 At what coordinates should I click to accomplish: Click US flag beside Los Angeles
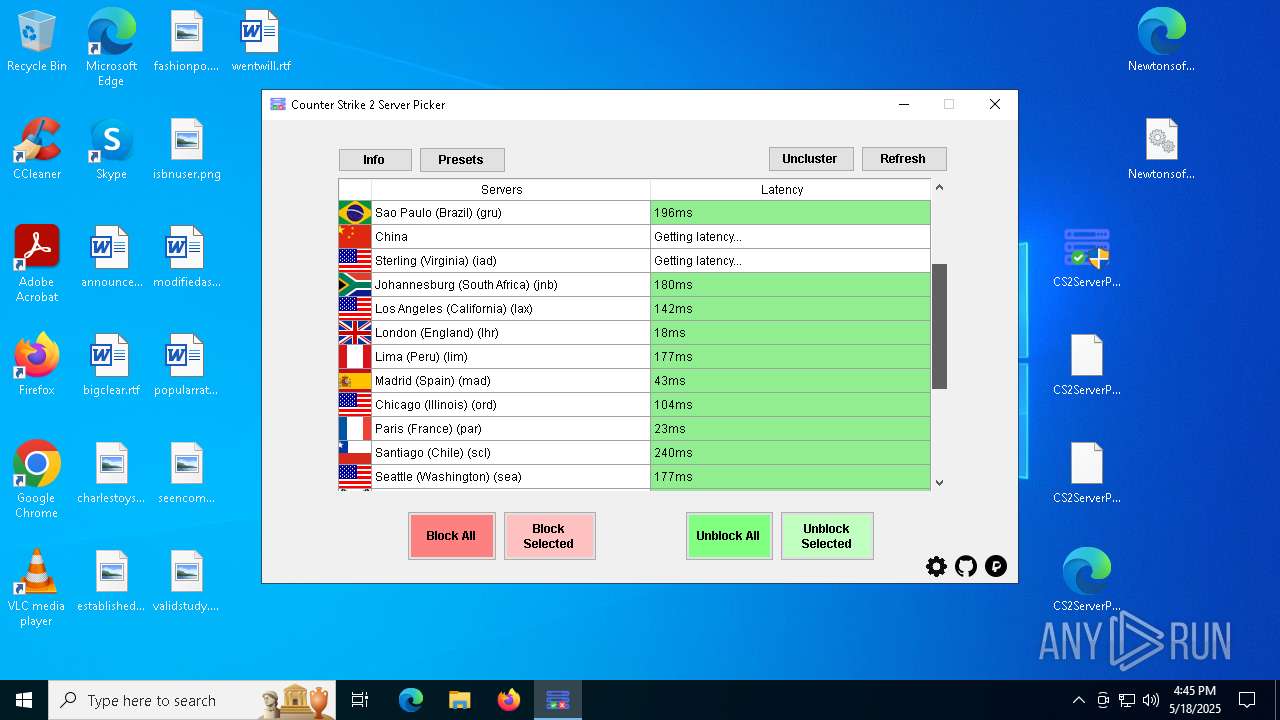click(355, 309)
